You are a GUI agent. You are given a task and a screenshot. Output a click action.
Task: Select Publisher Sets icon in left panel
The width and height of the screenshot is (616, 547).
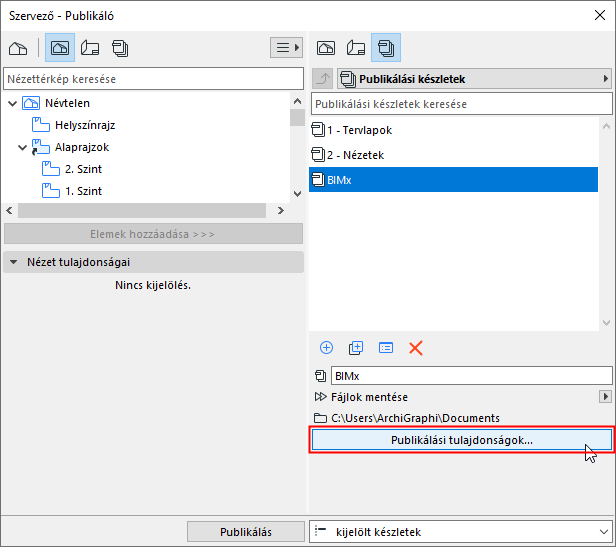[120, 48]
